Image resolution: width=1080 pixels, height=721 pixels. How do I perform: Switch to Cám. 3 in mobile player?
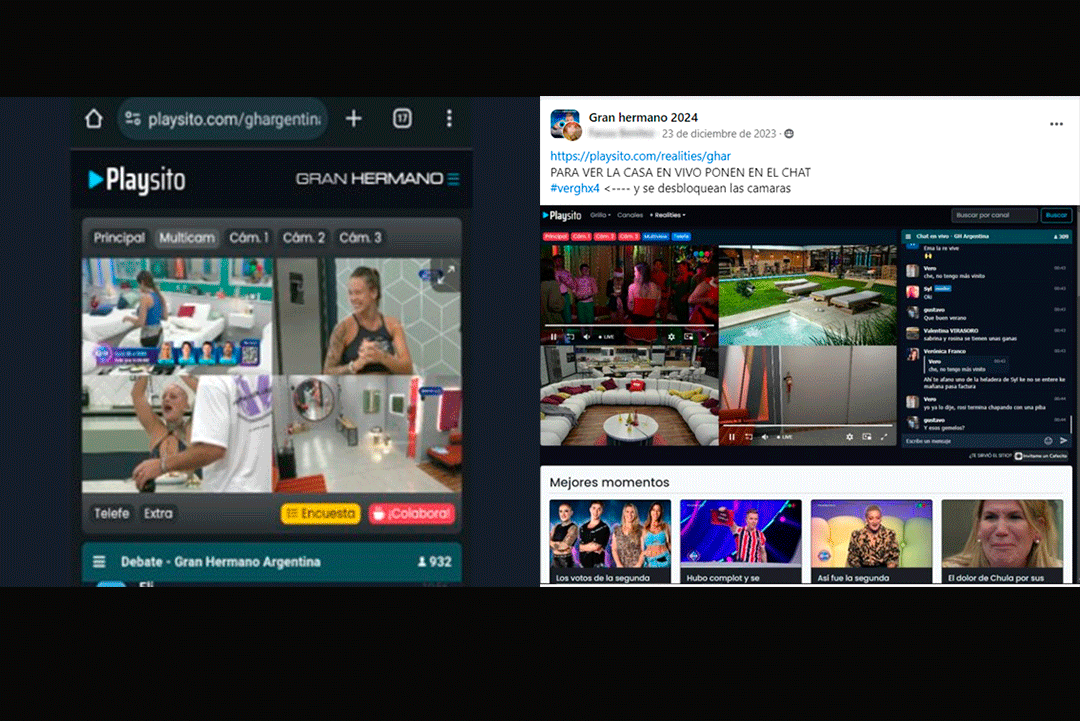pos(360,238)
